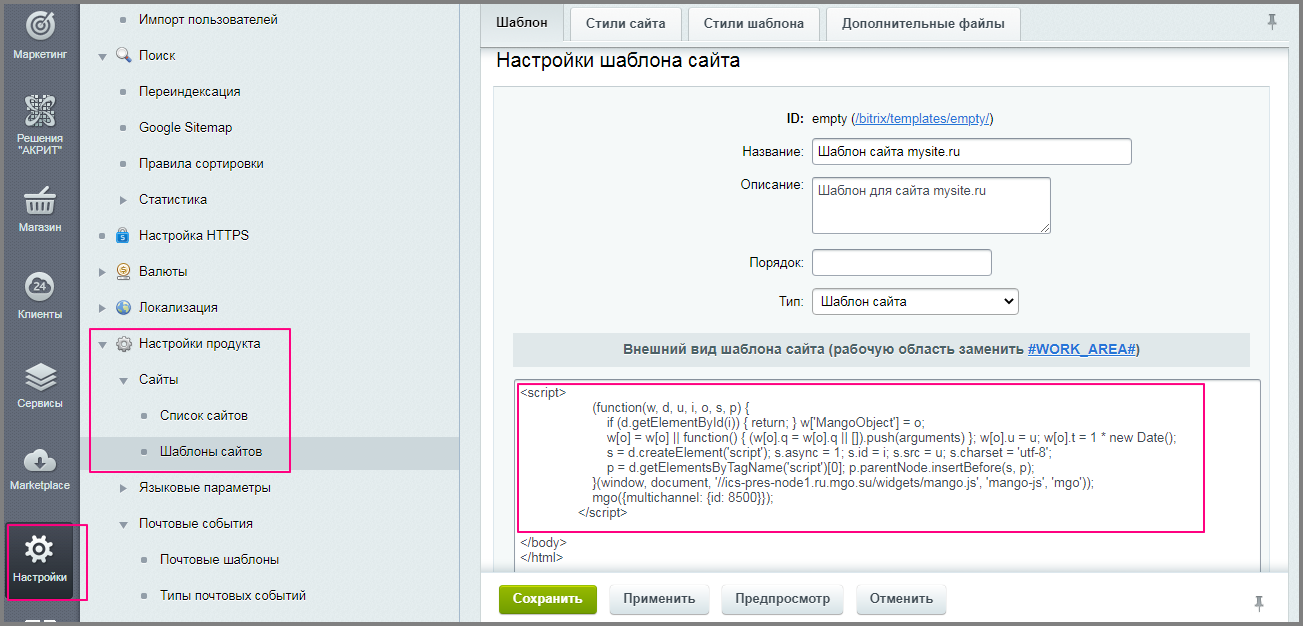This screenshot has width=1303, height=626.
Task: Collapse the Почтовые события branch
Action: pyautogui.click(x=123, y=524)
